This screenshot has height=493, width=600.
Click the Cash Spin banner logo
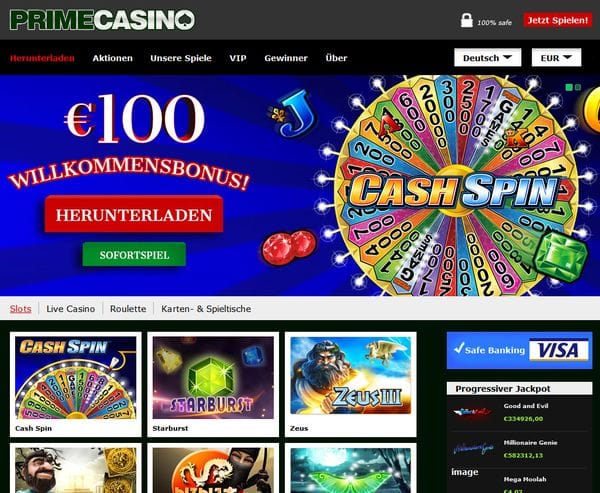pos(455,191)
